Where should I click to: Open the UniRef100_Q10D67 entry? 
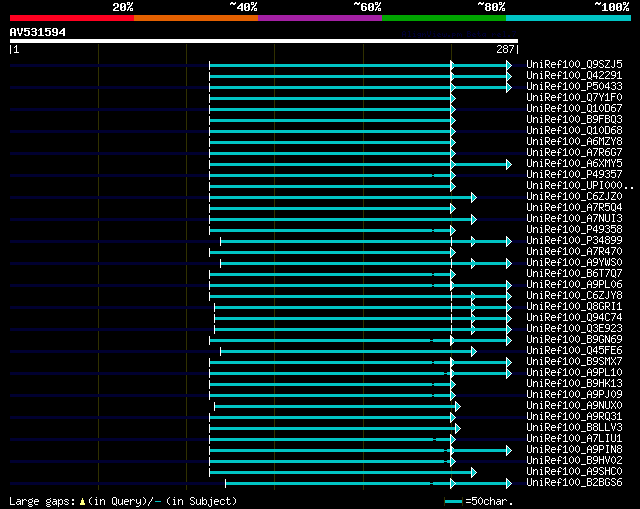(x=574, y=108)
